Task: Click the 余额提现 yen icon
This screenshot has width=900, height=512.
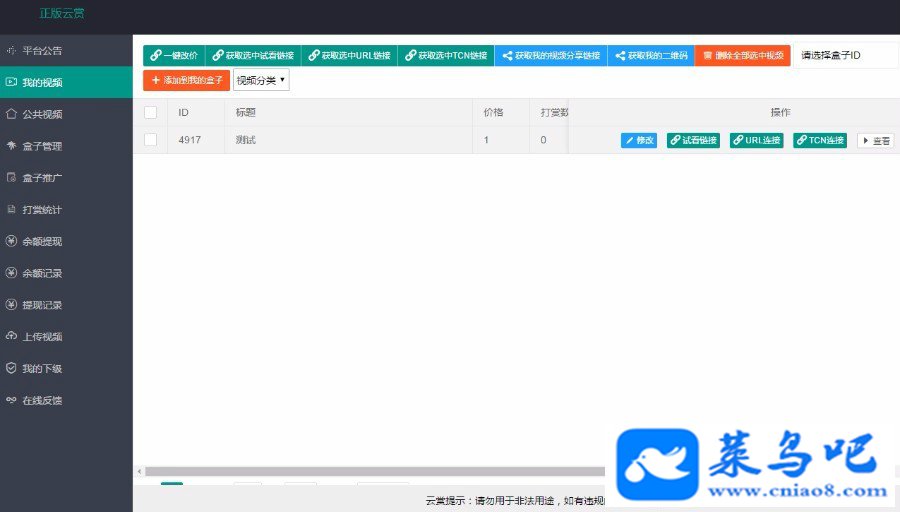Action: (x=11, y=241)
